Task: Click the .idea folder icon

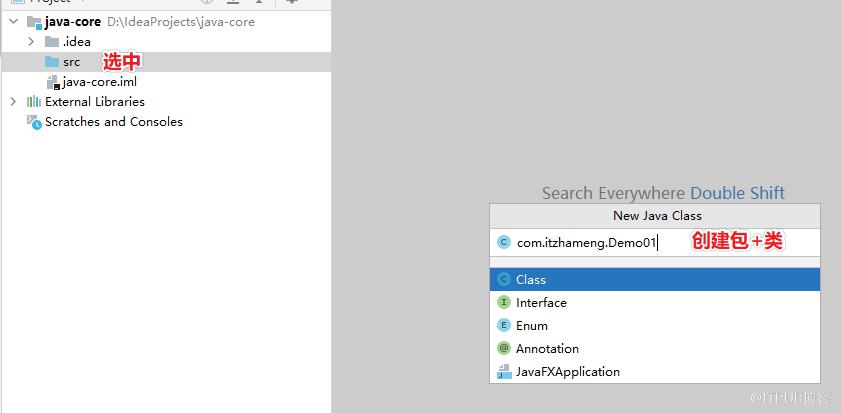Action: (52, 42)
